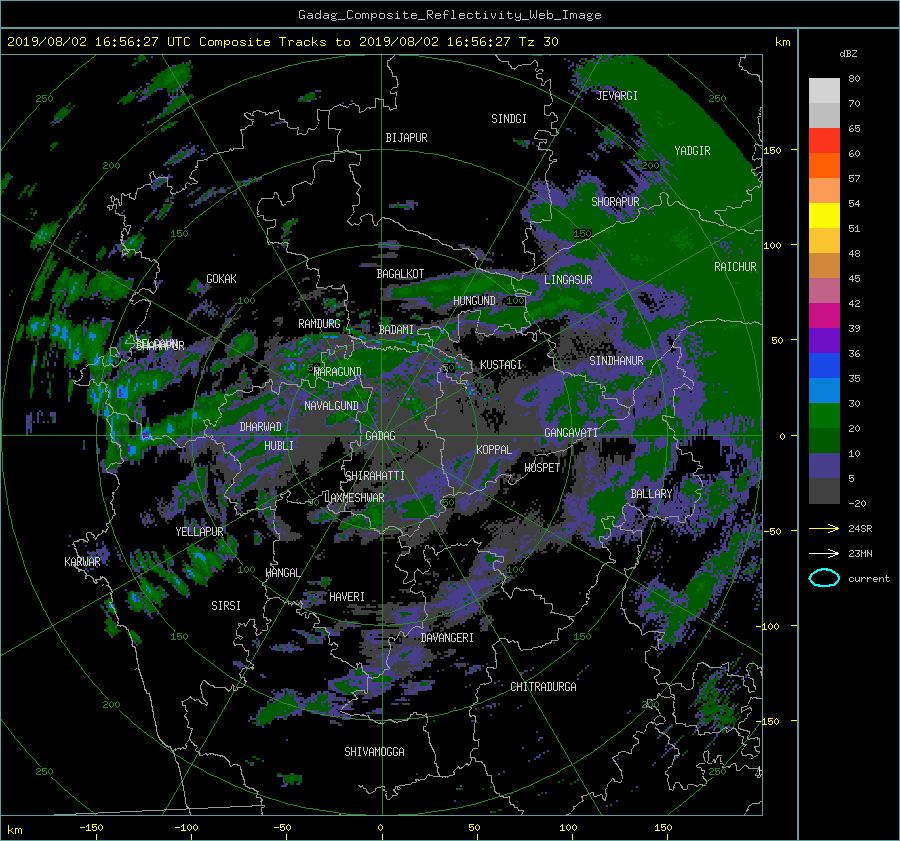Click the NARAGUND city label
The width and height of the screenshot is (900, 841).
click(x=338, y=372)
